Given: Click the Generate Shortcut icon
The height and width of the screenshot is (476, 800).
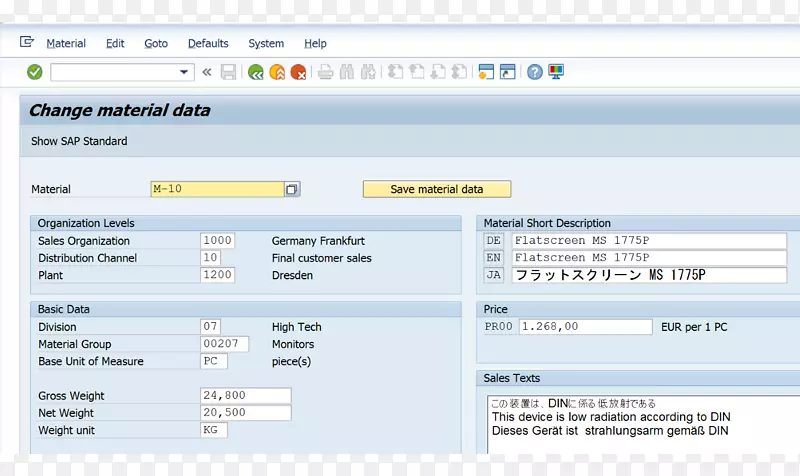Looking at the screenshot, I should click(508, 72).
